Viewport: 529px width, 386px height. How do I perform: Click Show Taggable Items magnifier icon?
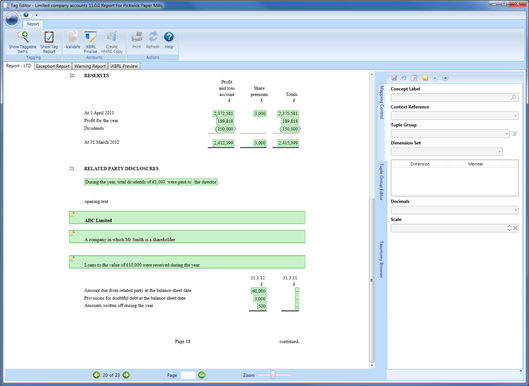point(23,36)
